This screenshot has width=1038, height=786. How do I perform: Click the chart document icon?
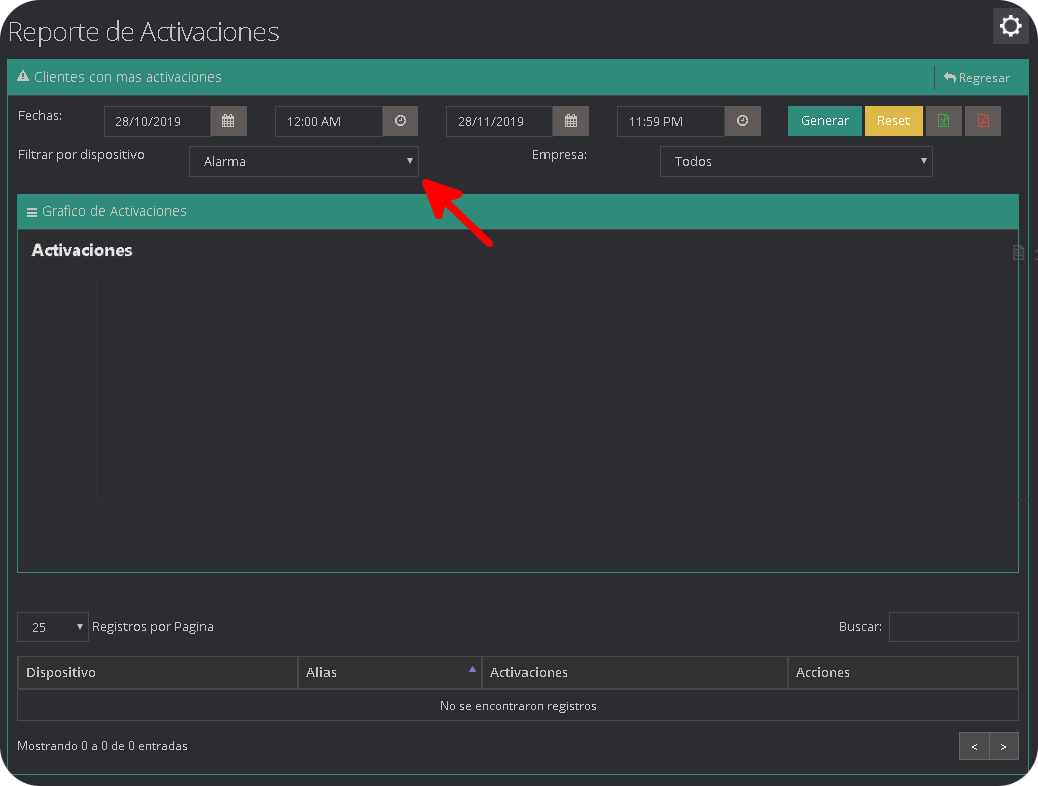click(1018, 253)
